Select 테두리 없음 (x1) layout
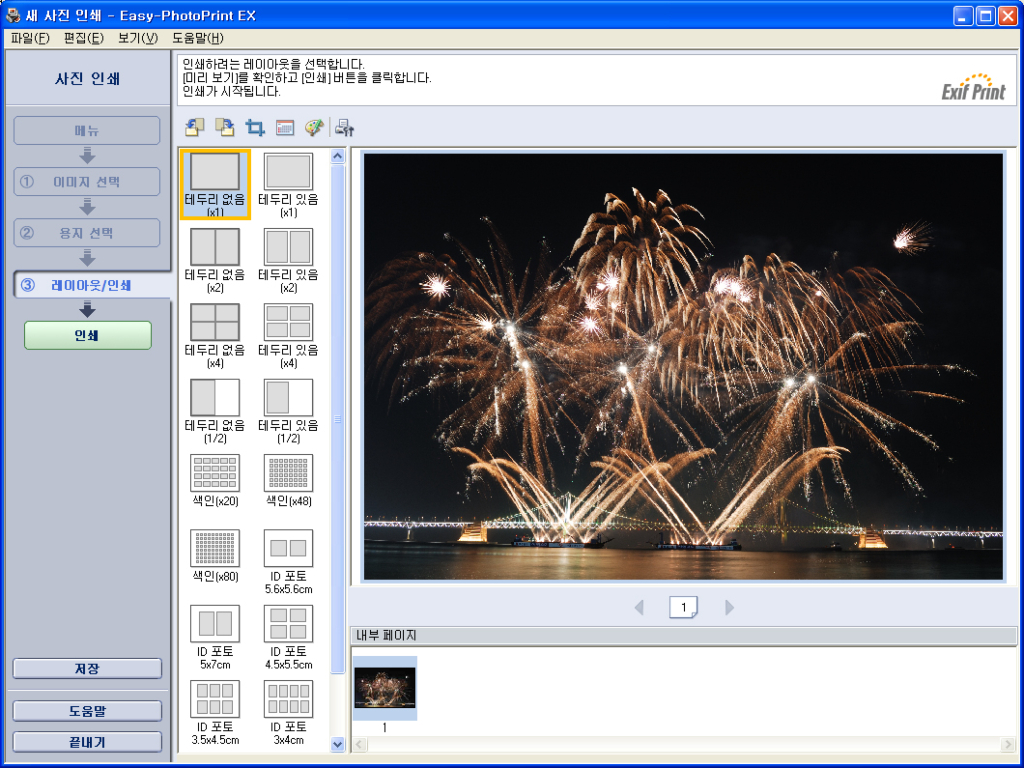Screen dimensions: 1024x768 tap(215, 185)
